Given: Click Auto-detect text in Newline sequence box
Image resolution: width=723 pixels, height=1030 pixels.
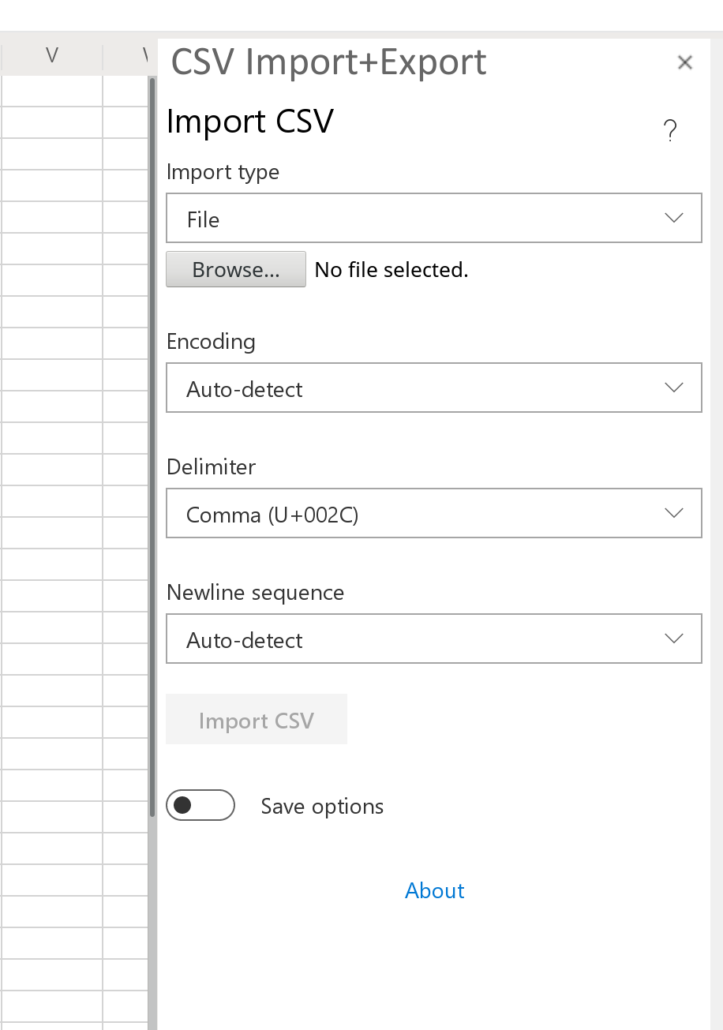Looking at the screenshot, I should click(x=244, y=640).
